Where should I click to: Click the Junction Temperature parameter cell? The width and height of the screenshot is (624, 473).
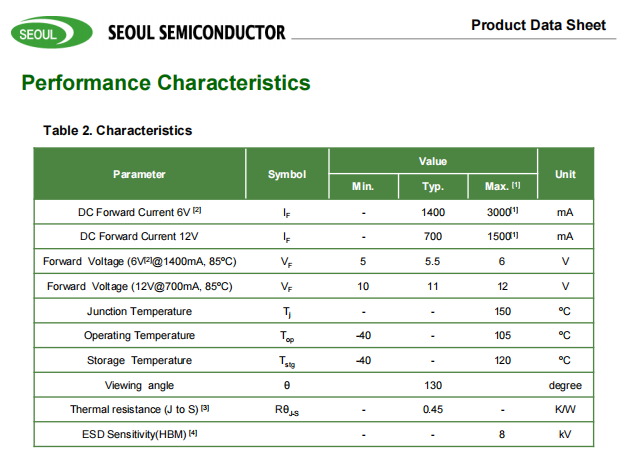(139, 311)
